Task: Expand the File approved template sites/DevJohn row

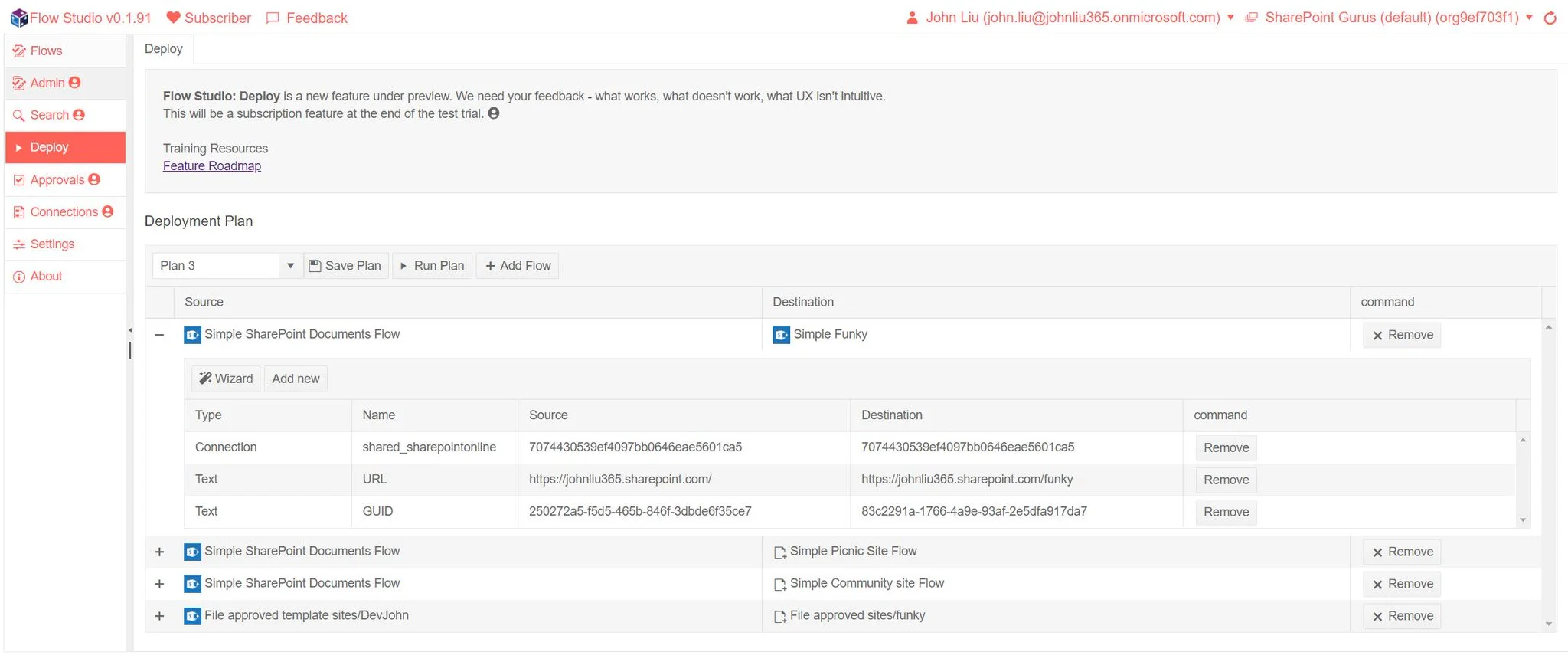Action: click(x=159, y=616)
